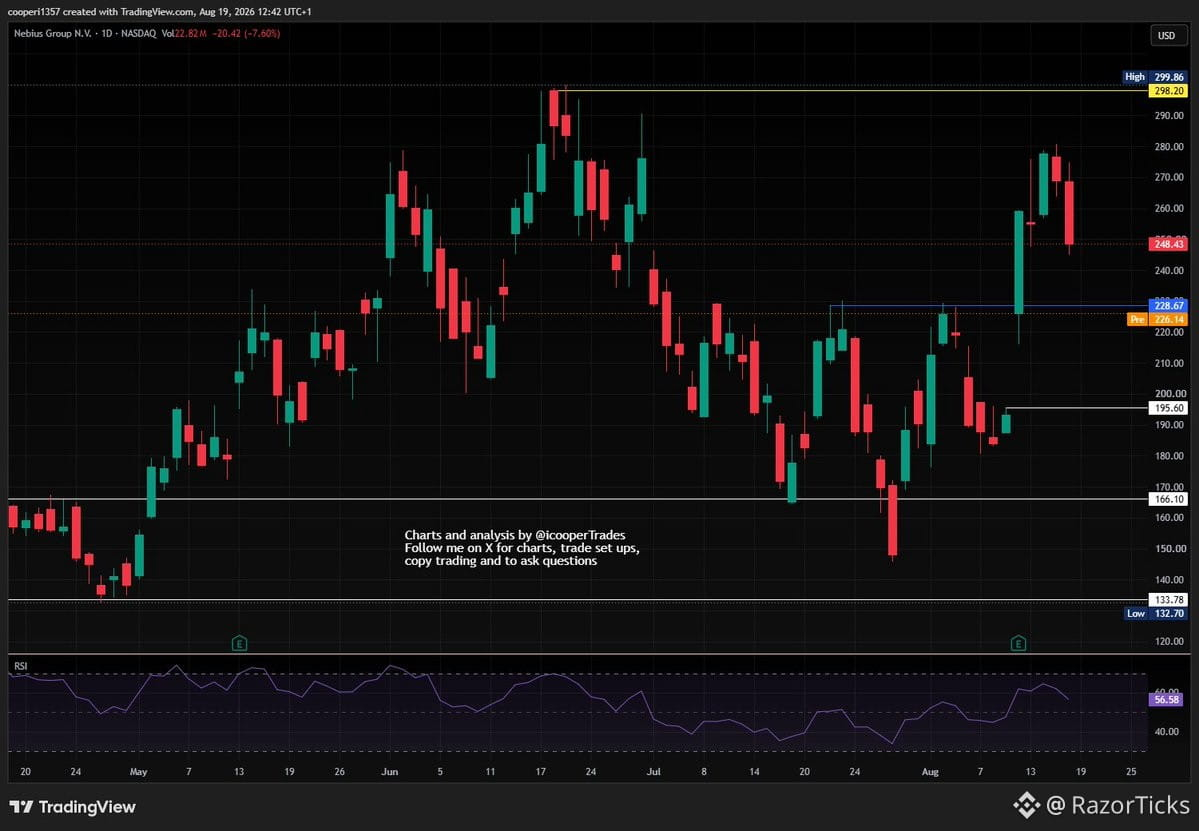Viewport: 1199px width, 831px height.
Task: Click the purple RSI value 56.58
Action: coord(1167,700)
